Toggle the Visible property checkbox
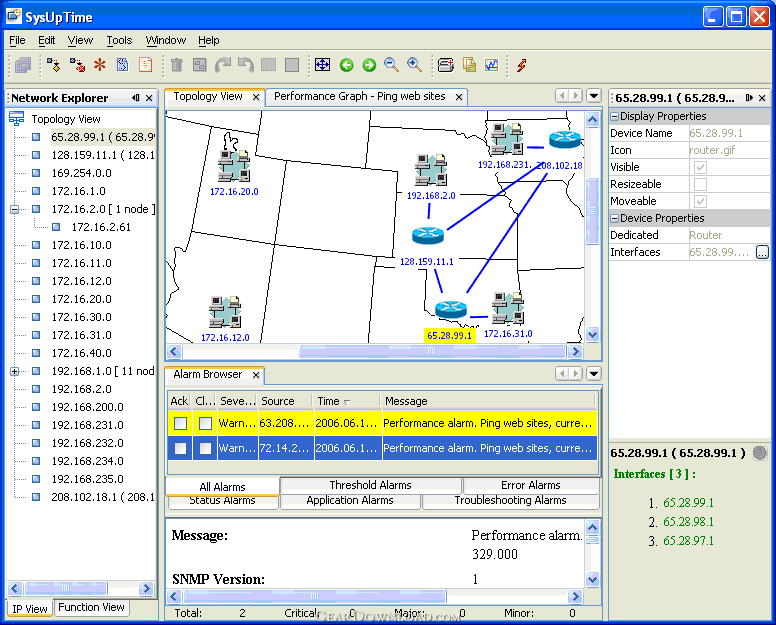This screenshot has width=776, height=625. 700,167
